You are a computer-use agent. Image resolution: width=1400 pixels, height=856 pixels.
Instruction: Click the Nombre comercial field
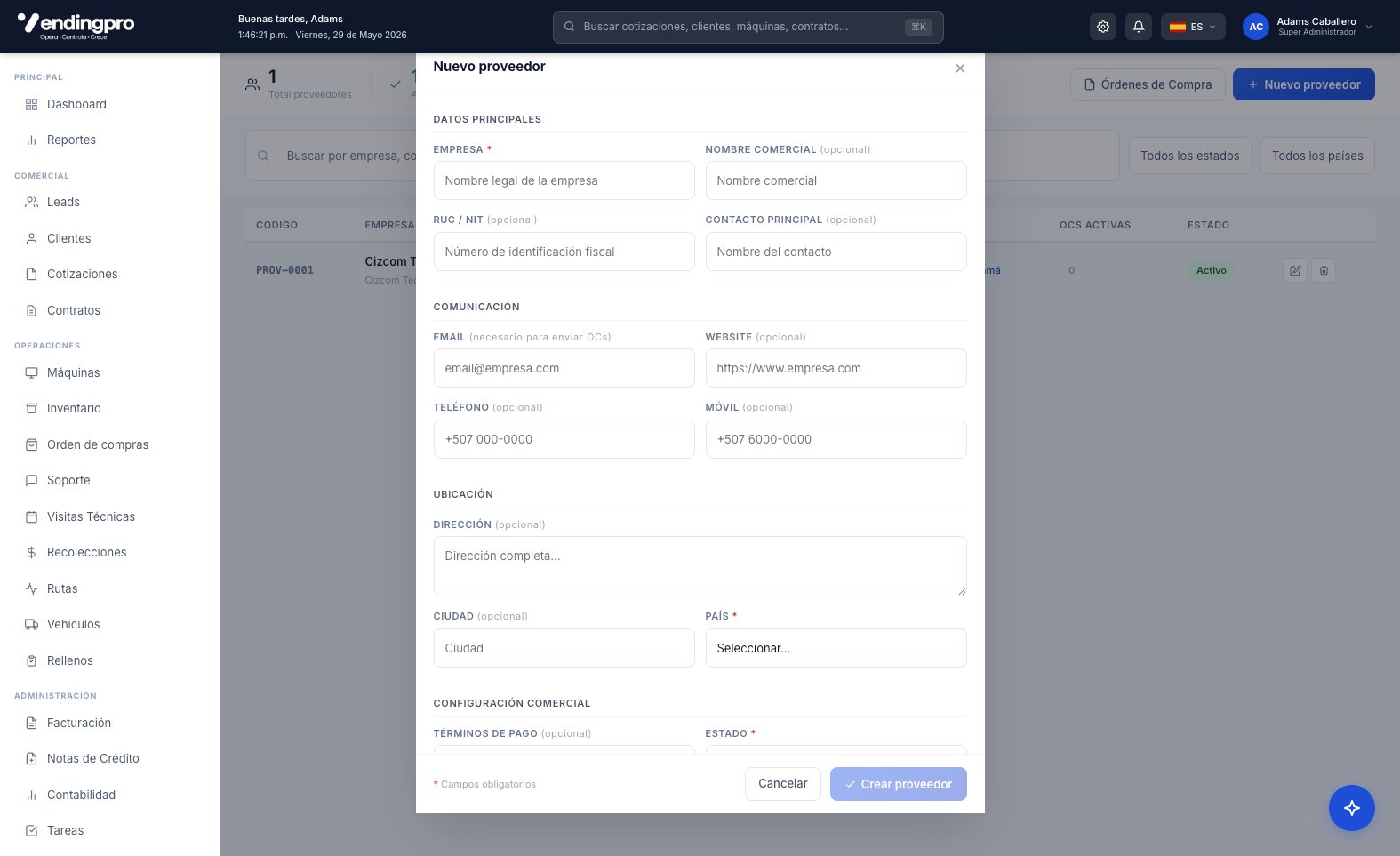(836, 180)
